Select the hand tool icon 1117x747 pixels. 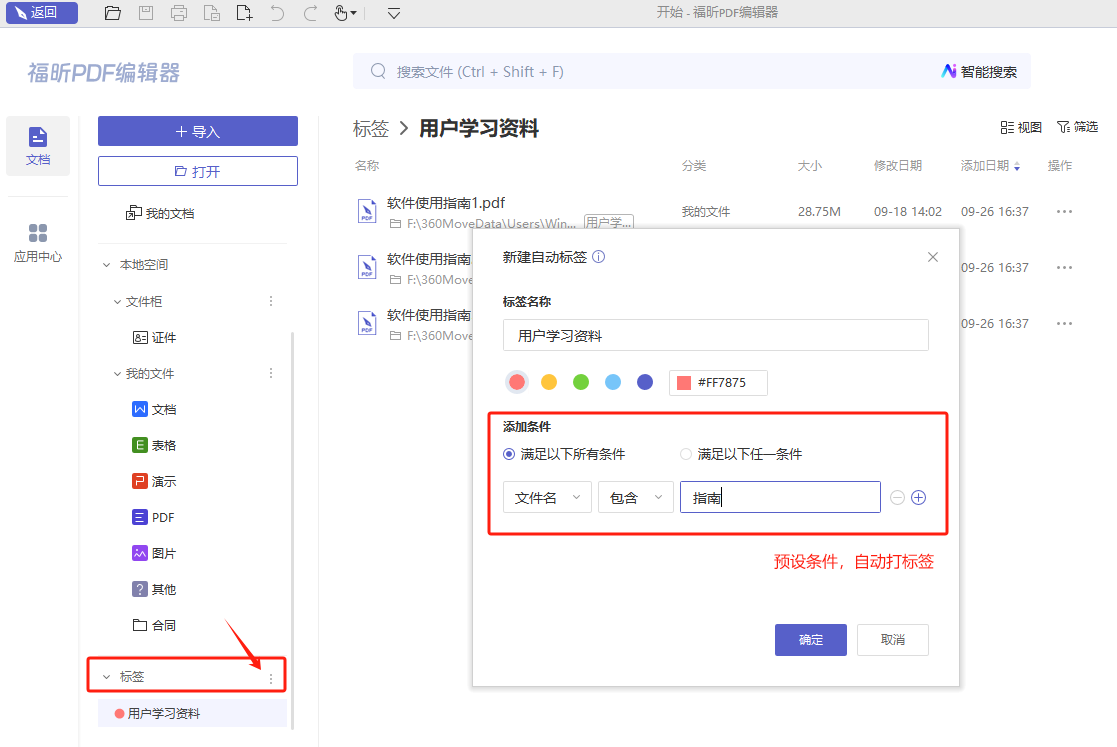(x=341, y=13)
